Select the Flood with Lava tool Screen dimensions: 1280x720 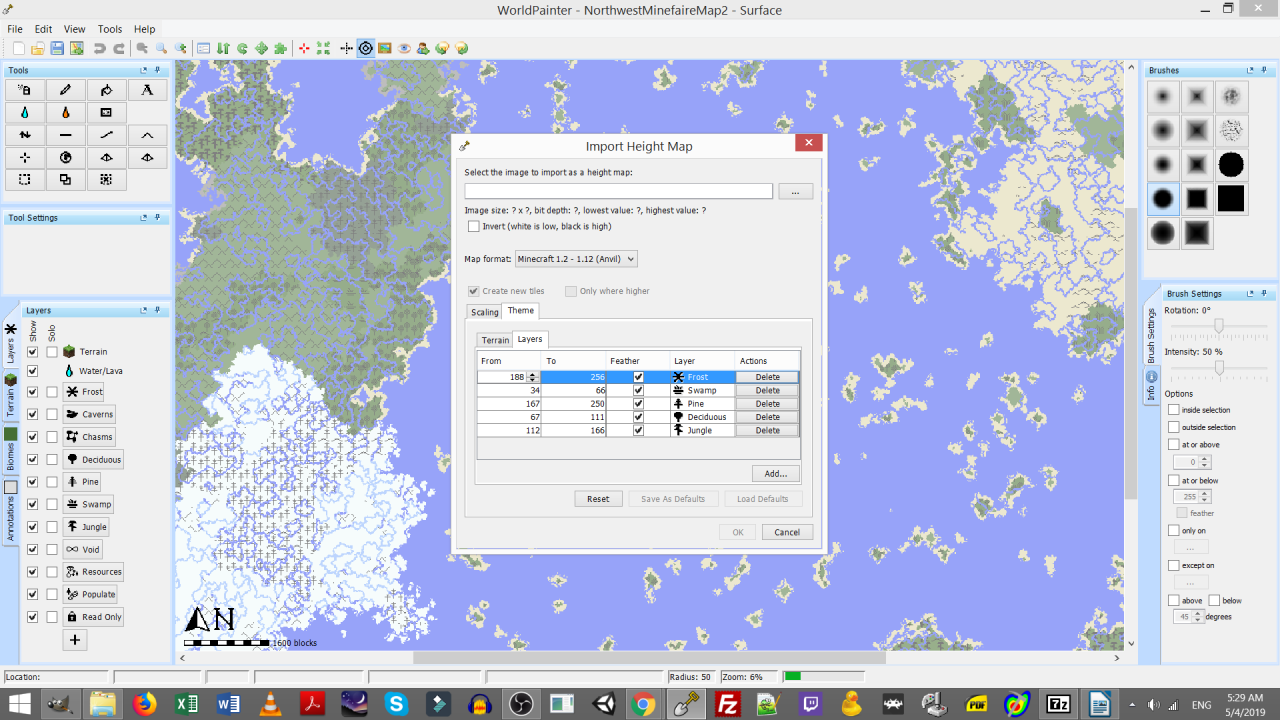(x=66, y=113)
